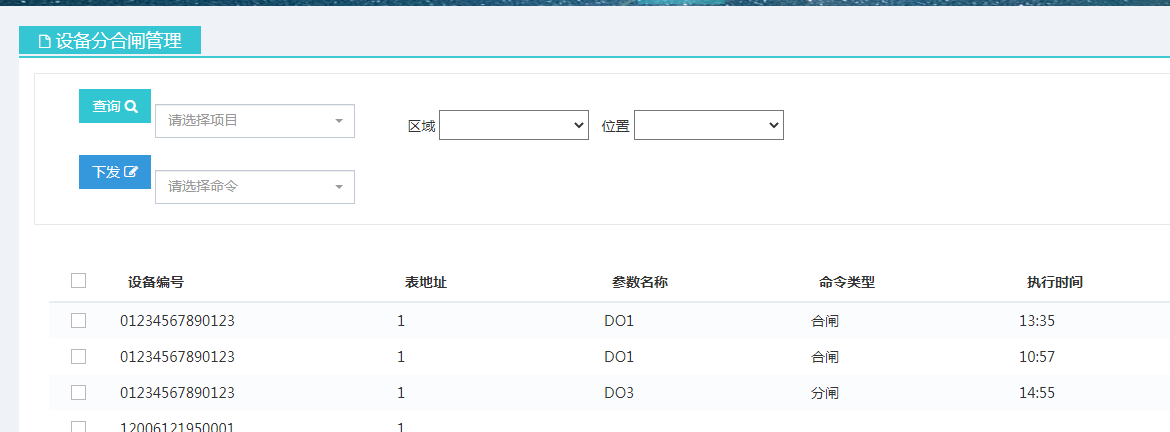Click the edit pencil icon on 下发
This screenshot has height=432, width=1170.
coord(130,172)
